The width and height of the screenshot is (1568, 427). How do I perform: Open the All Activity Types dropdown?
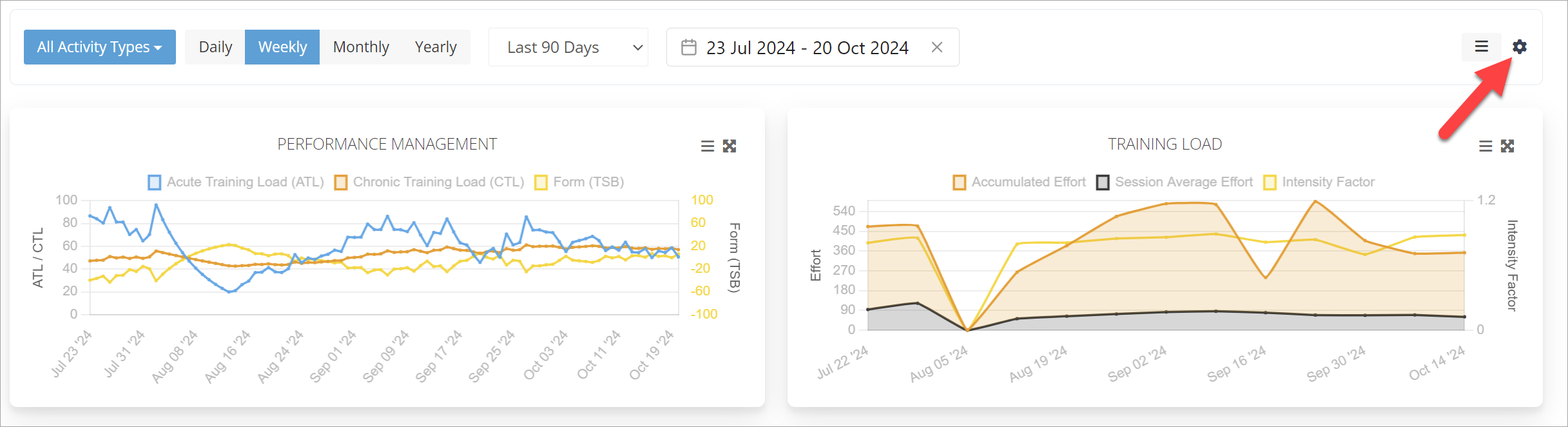tap(100, 47)
